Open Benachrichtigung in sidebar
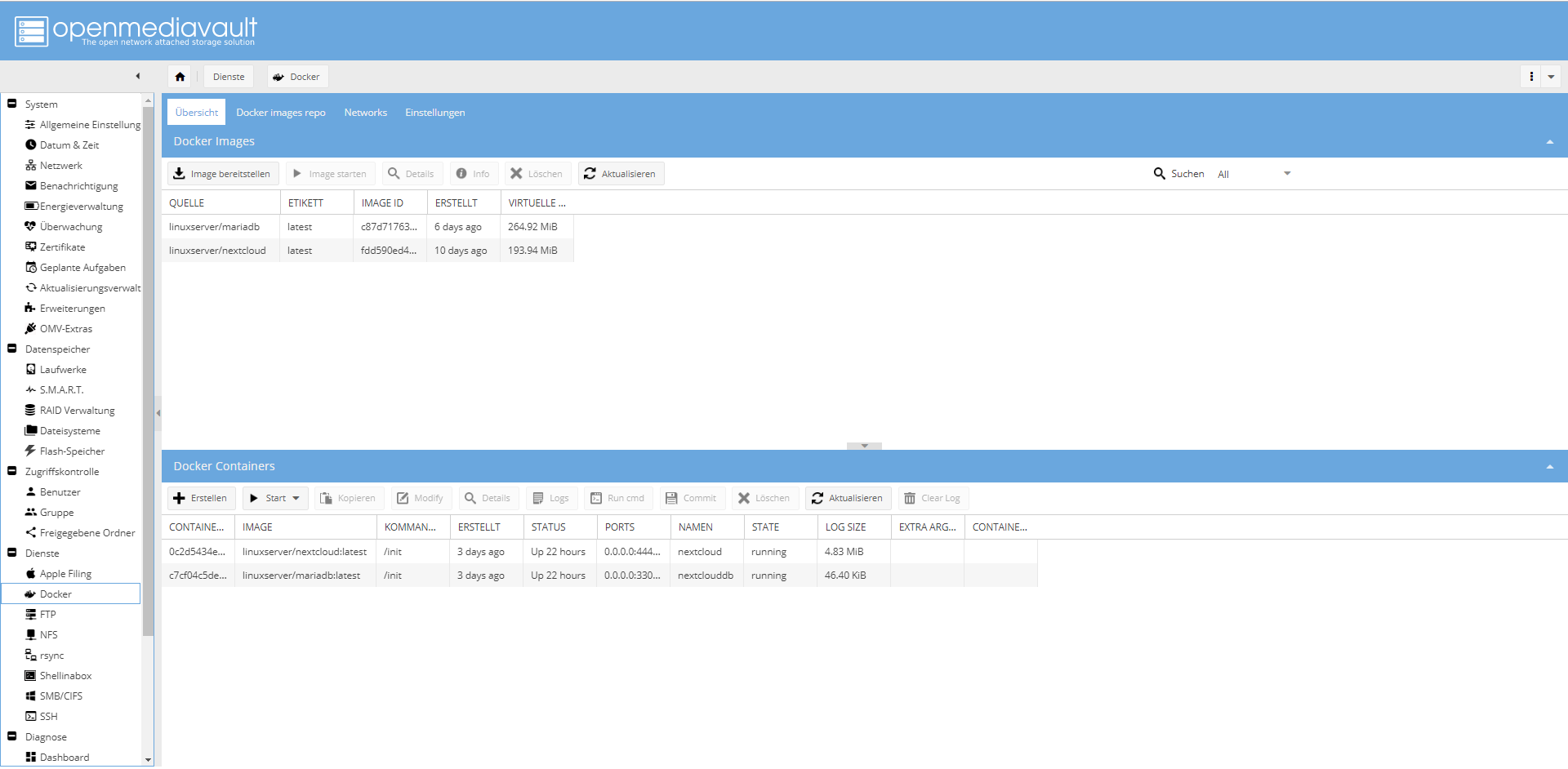Viewport: 1568px width, 769px height. point(72,186)
